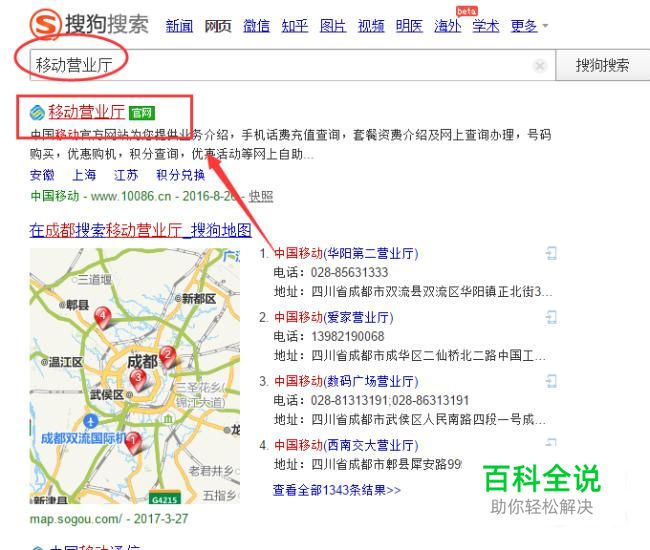This screenshot has width=650, height=550.
Task: Open the 安徽 sublink
Action: 42,175
